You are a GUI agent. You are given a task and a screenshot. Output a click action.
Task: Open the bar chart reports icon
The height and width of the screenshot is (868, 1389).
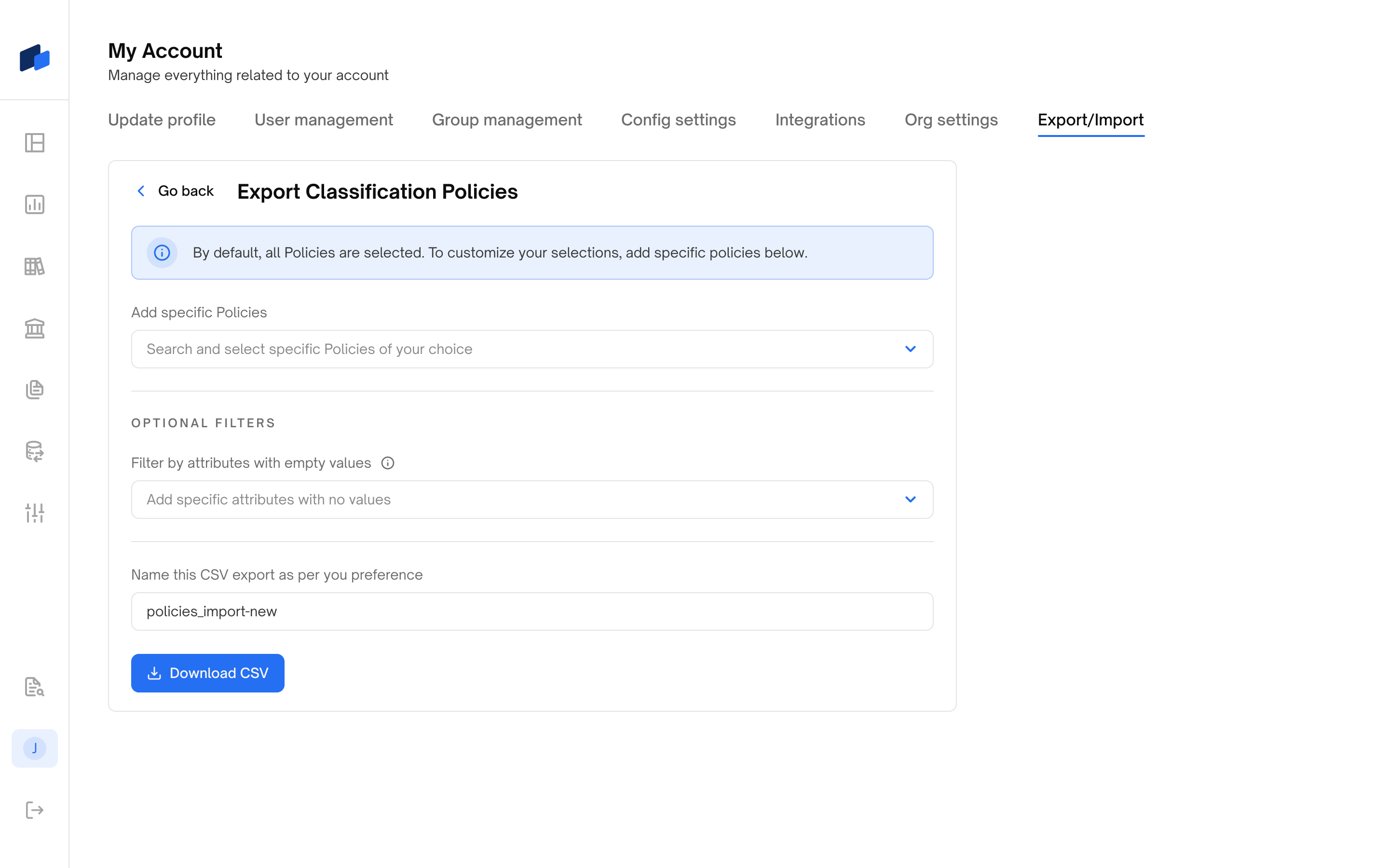point(34,204)
